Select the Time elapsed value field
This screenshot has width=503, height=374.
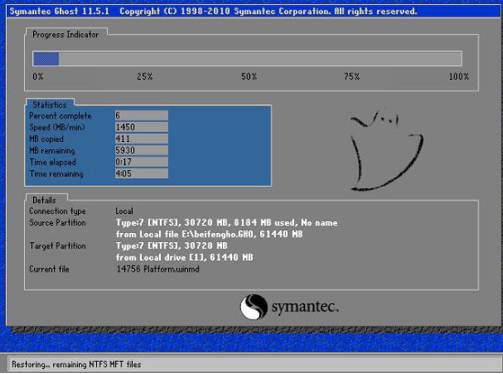click(141, 162)
